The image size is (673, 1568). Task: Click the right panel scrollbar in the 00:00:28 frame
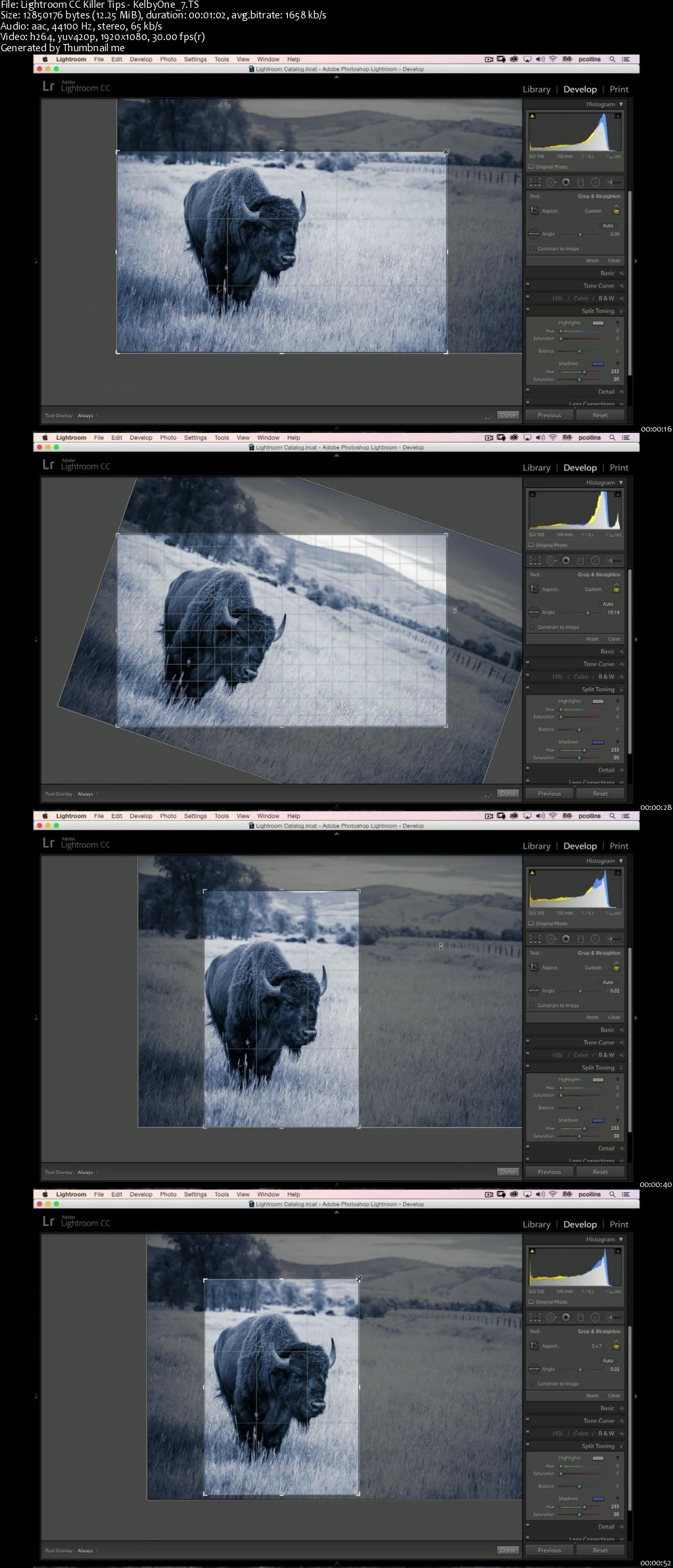[630, 661]
